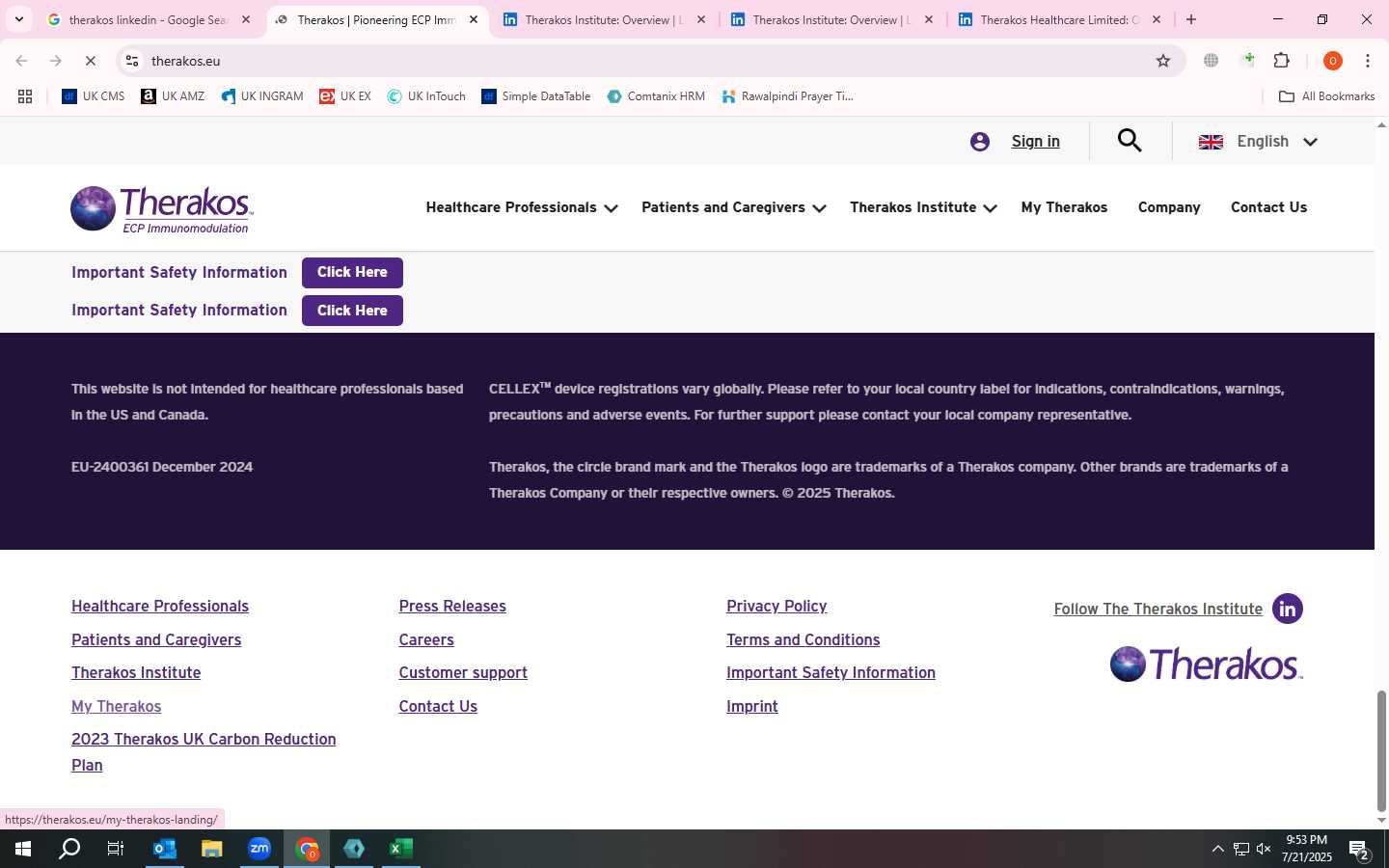This screenshot has width=1389, height=868.
Task: Open the Customer support footer link
Action: click(x=463, y=673)
